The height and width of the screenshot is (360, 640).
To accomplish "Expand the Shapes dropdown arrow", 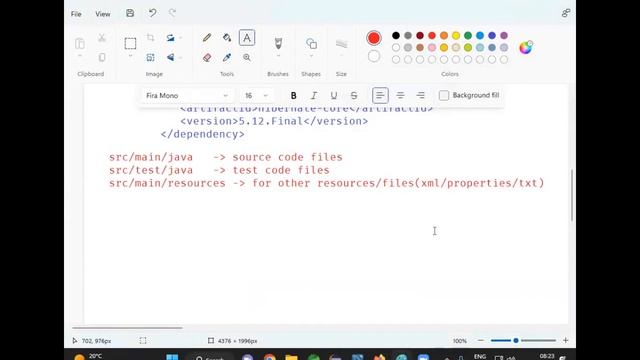I will [x=311, y=56].
